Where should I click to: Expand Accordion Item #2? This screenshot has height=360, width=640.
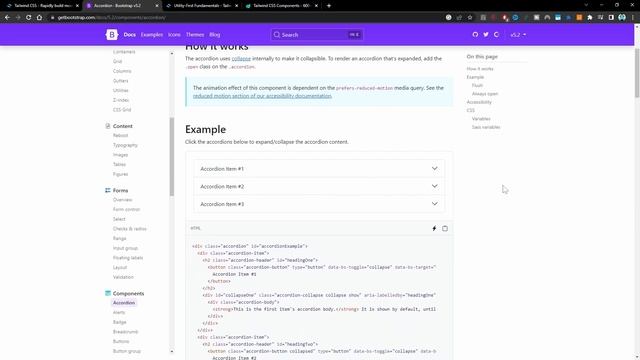coord(319,186)
